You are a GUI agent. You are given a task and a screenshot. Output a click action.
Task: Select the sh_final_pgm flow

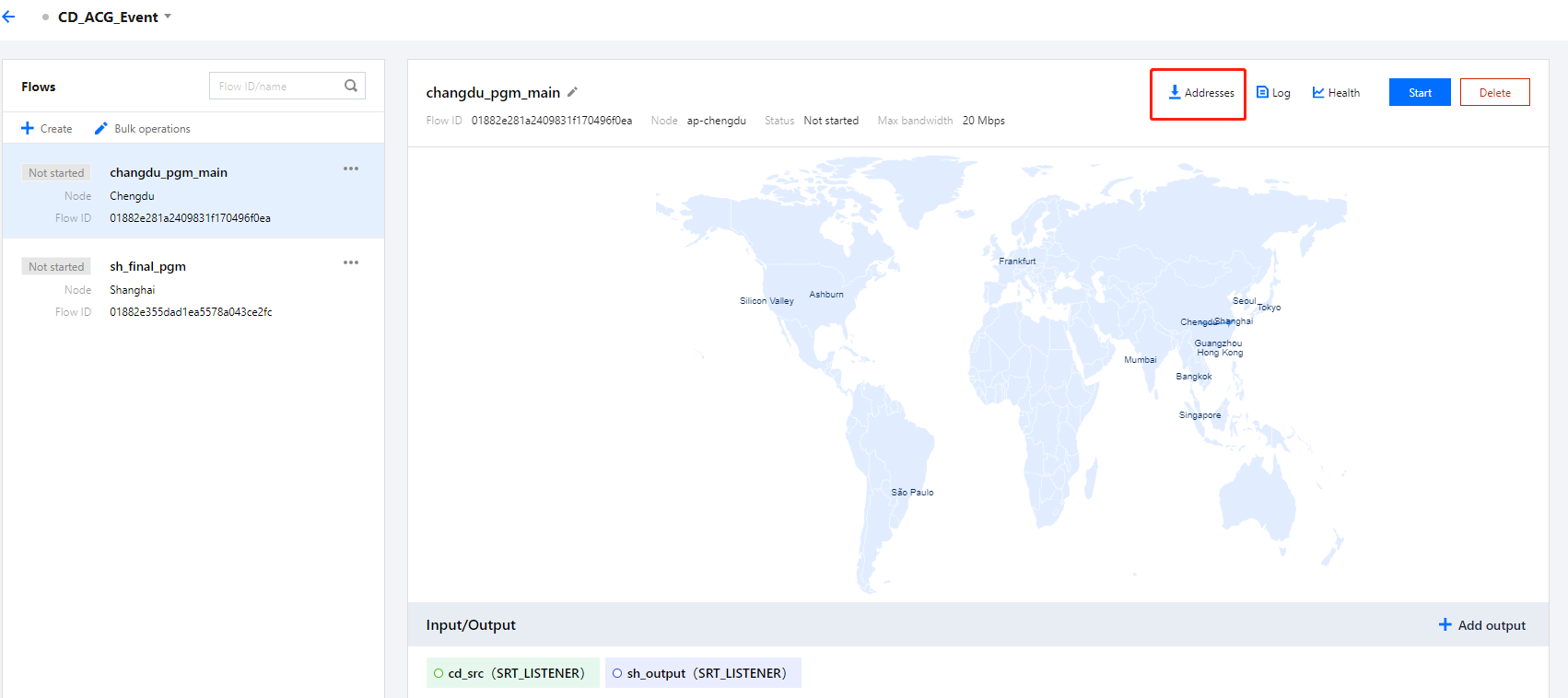pos(147,266)
